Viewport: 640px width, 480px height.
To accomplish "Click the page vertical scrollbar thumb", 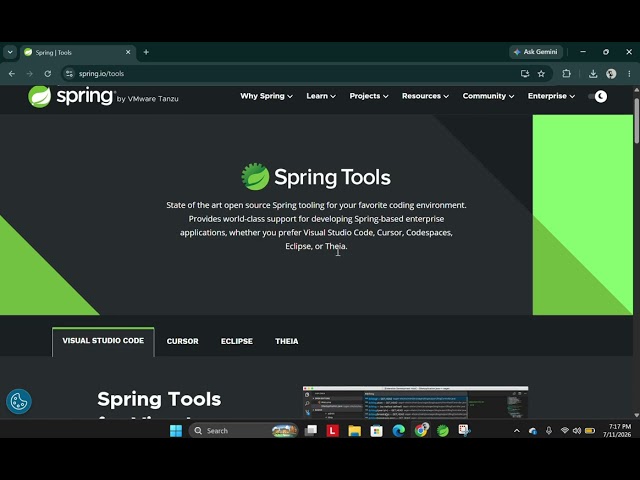I will pyautogui.click(x=636, y=120).
